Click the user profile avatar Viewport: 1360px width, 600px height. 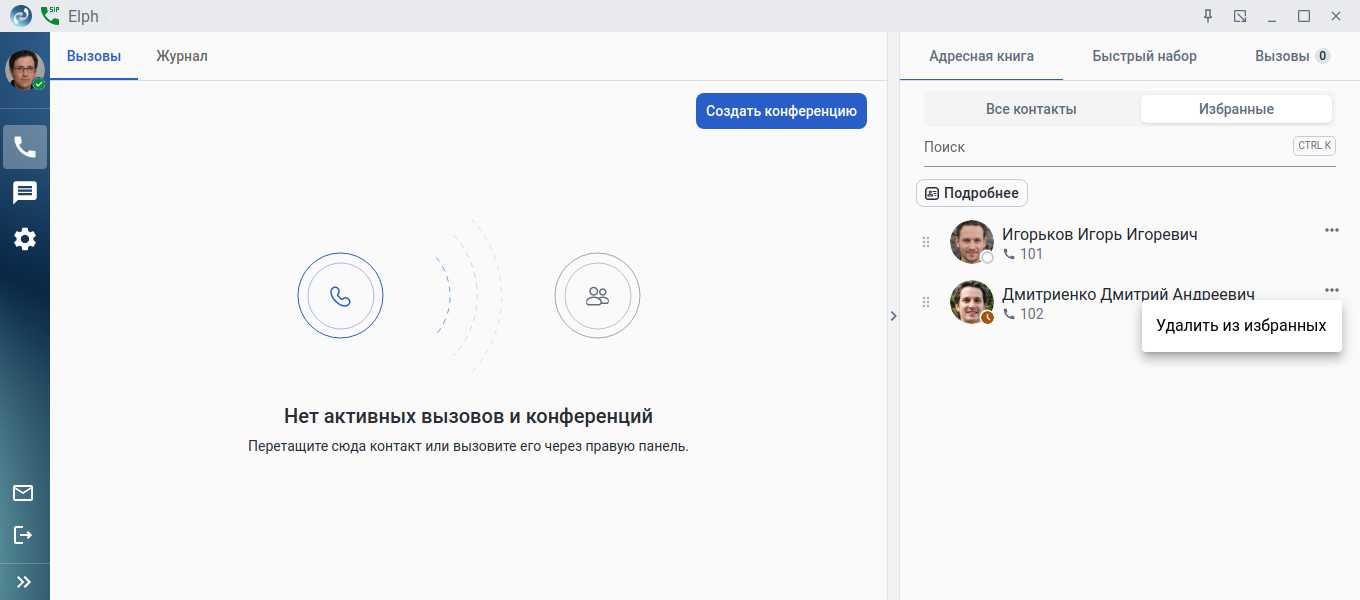25,70
